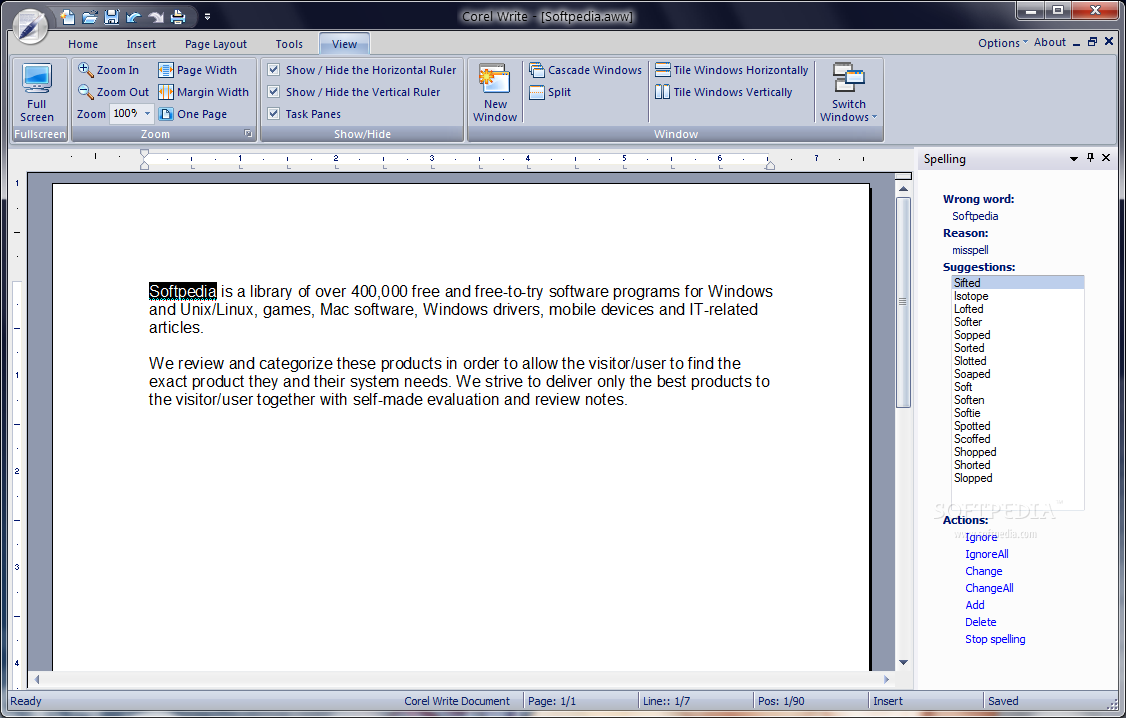This screenshot has height=718, width=1126.
Task: Click Zoom Out
Action: coord(113,92)
